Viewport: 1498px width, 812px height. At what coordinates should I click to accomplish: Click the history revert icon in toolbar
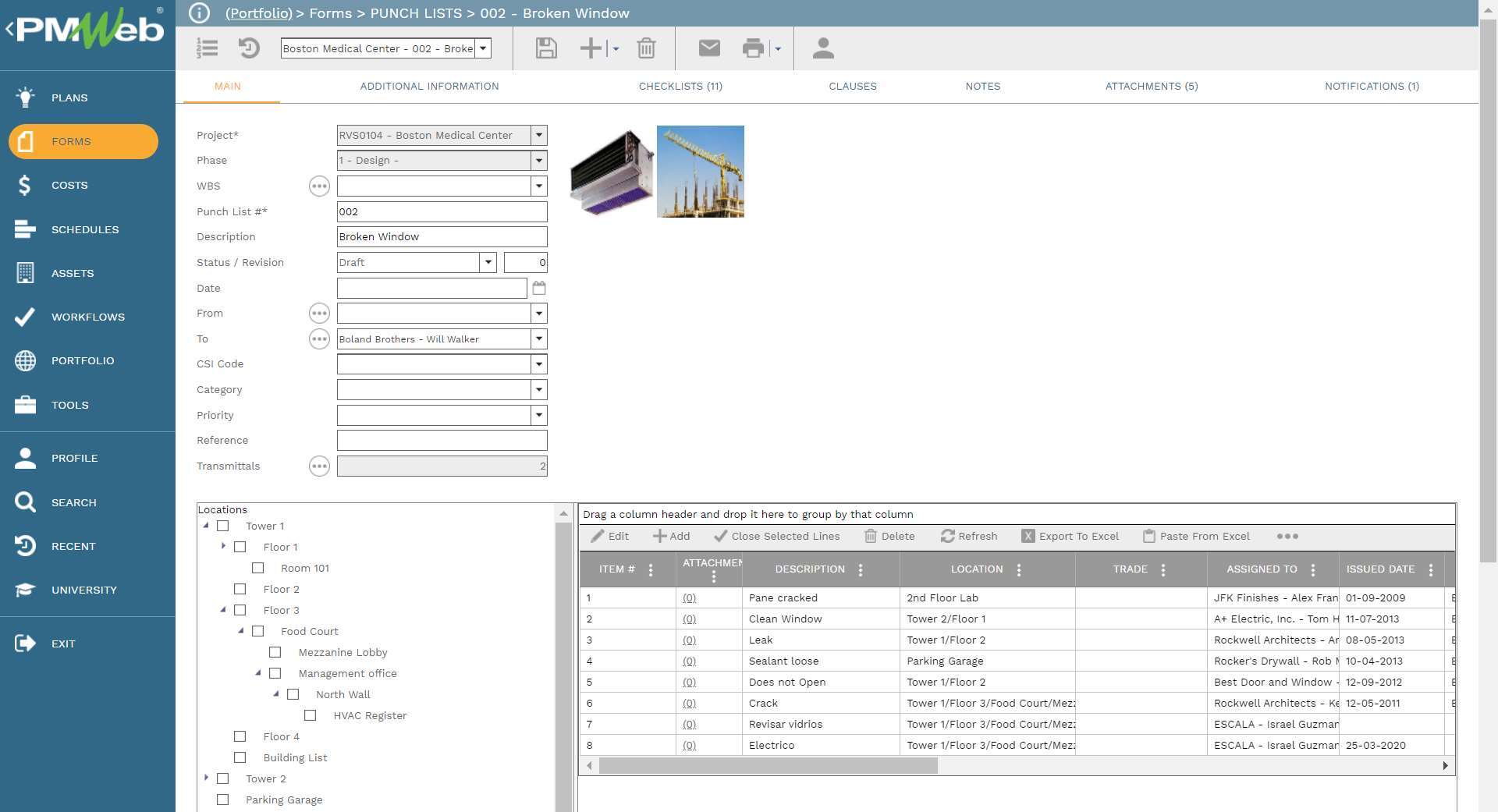249,48
